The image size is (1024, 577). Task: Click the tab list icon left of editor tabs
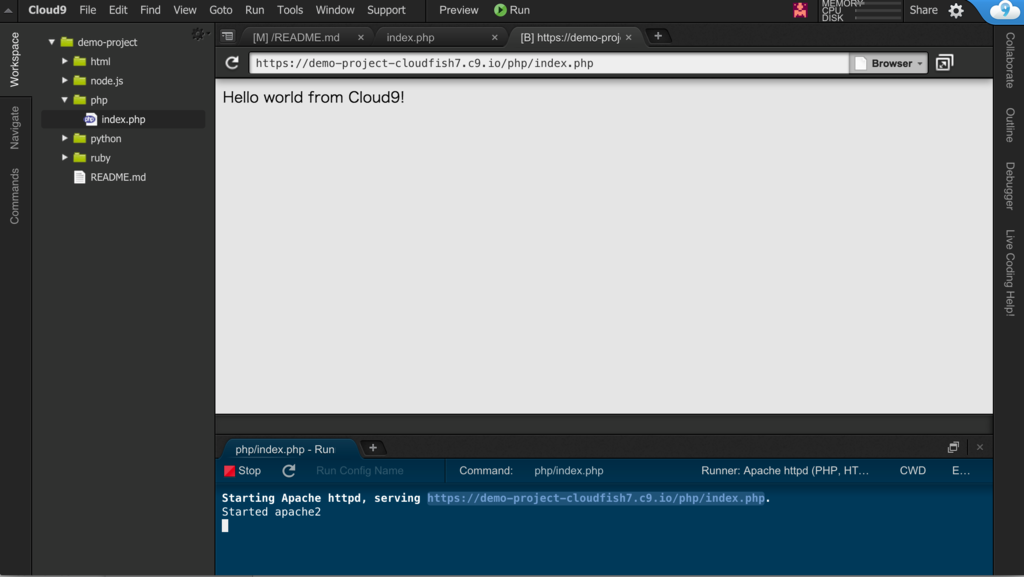click(228, 36)
